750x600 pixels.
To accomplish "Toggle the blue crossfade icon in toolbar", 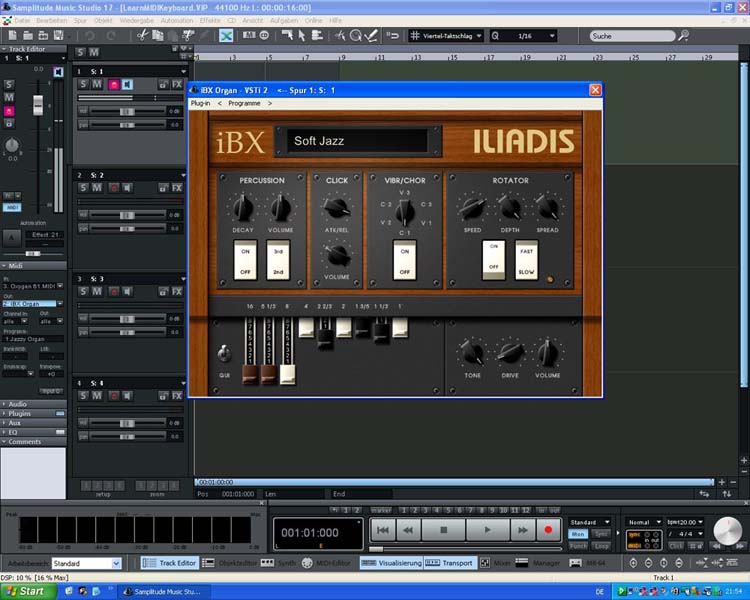I will [x=226, y=35].
